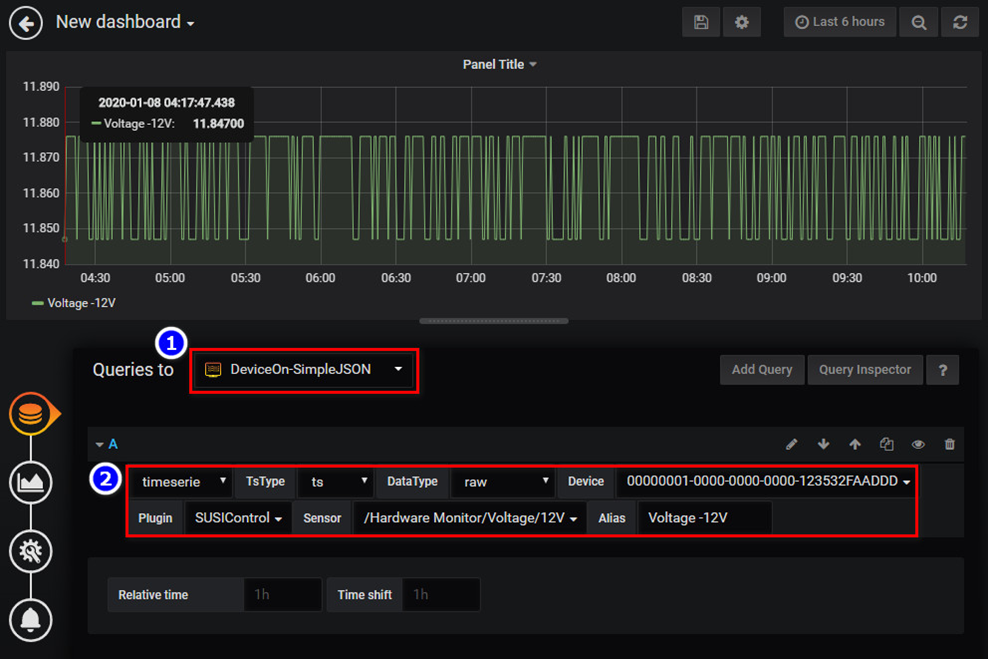Click the Add Query button
Screen dimensions: 988x659
tap(761, 370)
